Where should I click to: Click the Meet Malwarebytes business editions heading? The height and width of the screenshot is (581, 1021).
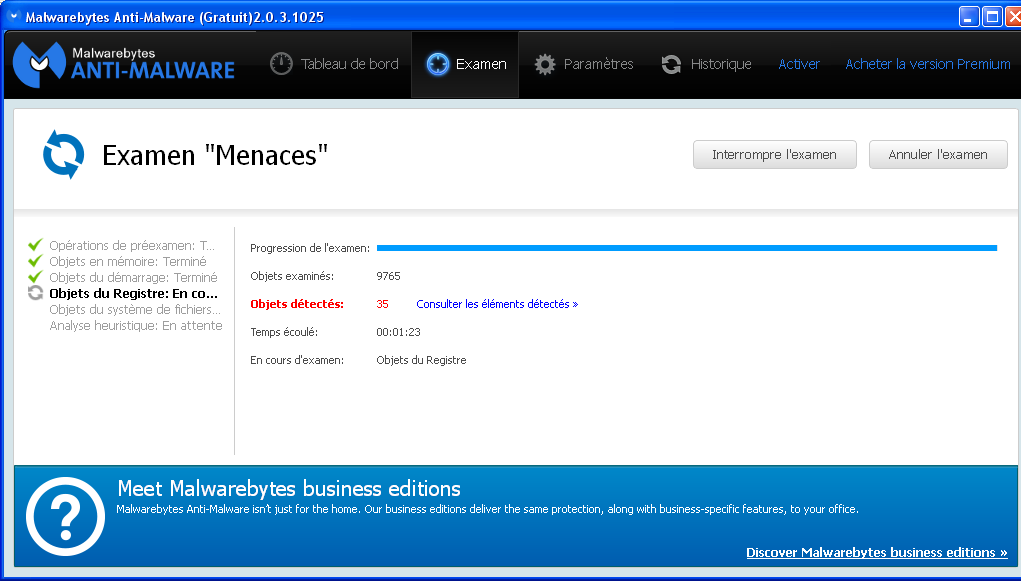tap(289, 489)
